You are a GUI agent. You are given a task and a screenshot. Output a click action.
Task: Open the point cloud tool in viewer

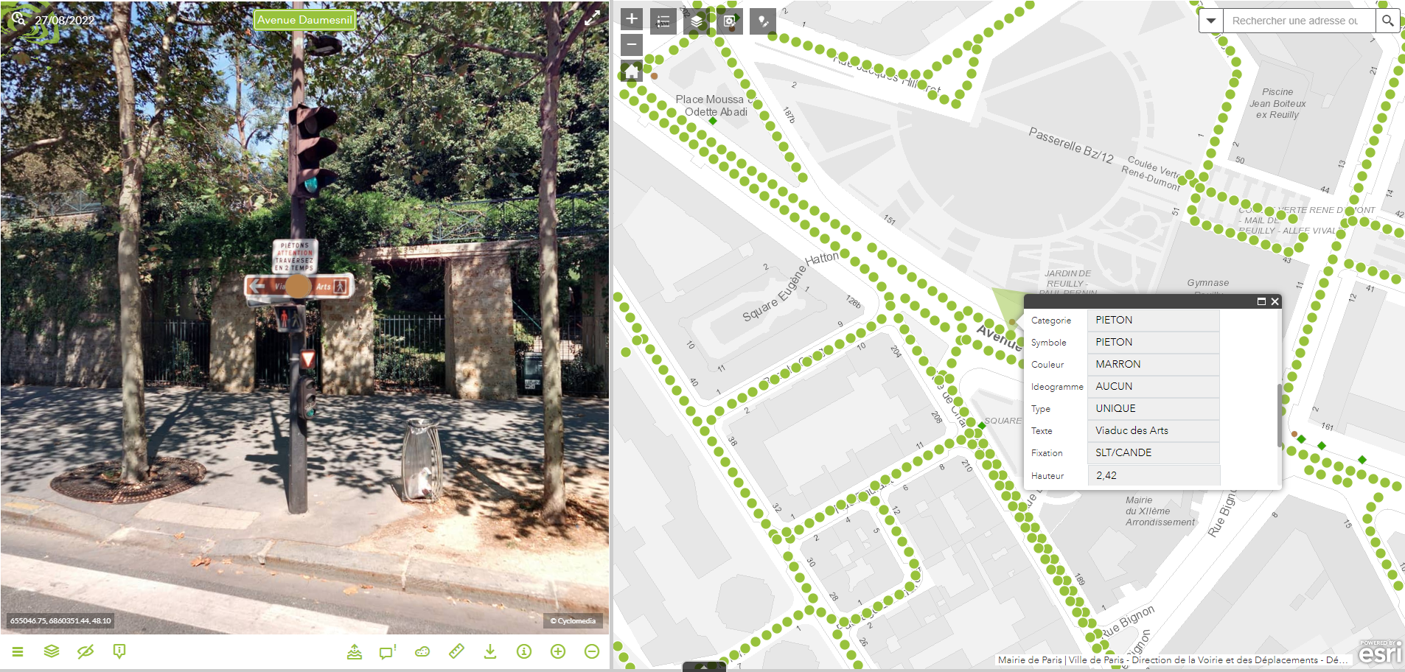tap(422, 651)
